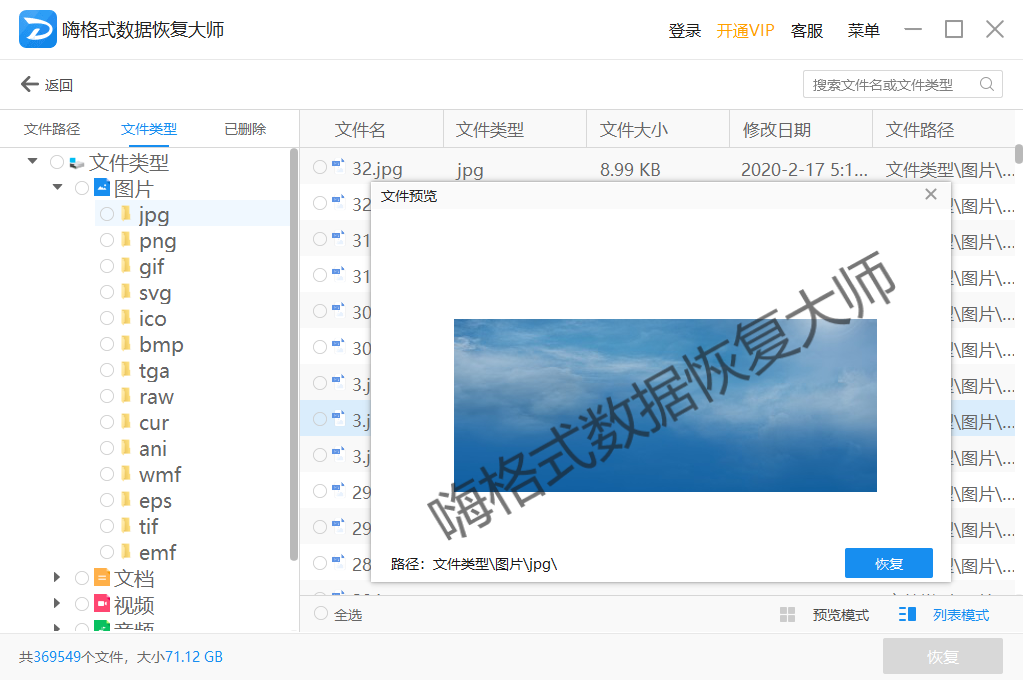Image resolution: width=1023 pixels, height=680 pixels.
Task: Switch to the 文件路径 tab
Action: (52, 129)
